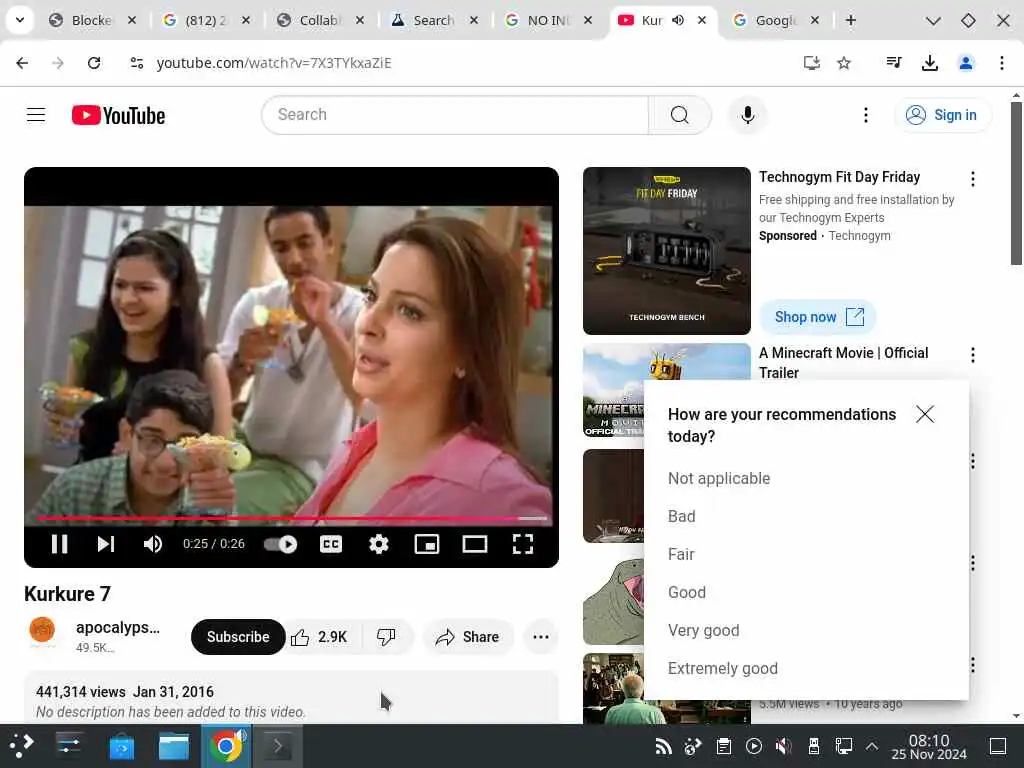Open media controls in toolbar
Viewport: 1024px width, 768px height.
[894, 63]
